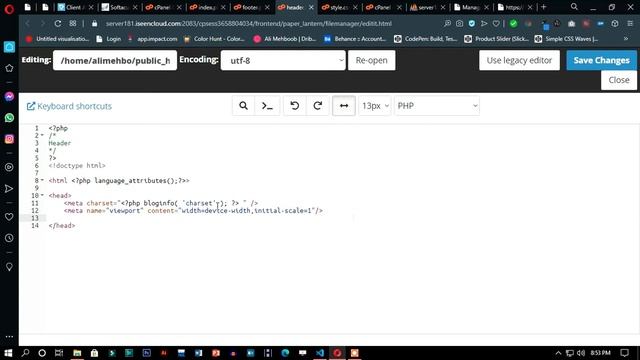
Task: Click Use legacy editor button
Action: (x=519, y=60)
